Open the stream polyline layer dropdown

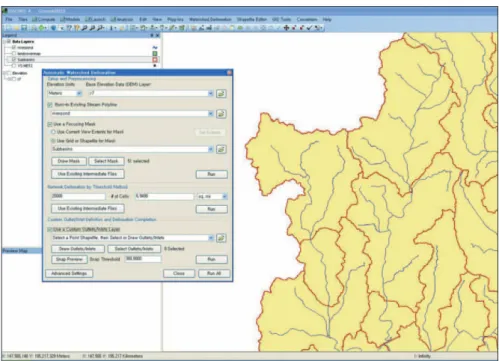pos(211,114)
